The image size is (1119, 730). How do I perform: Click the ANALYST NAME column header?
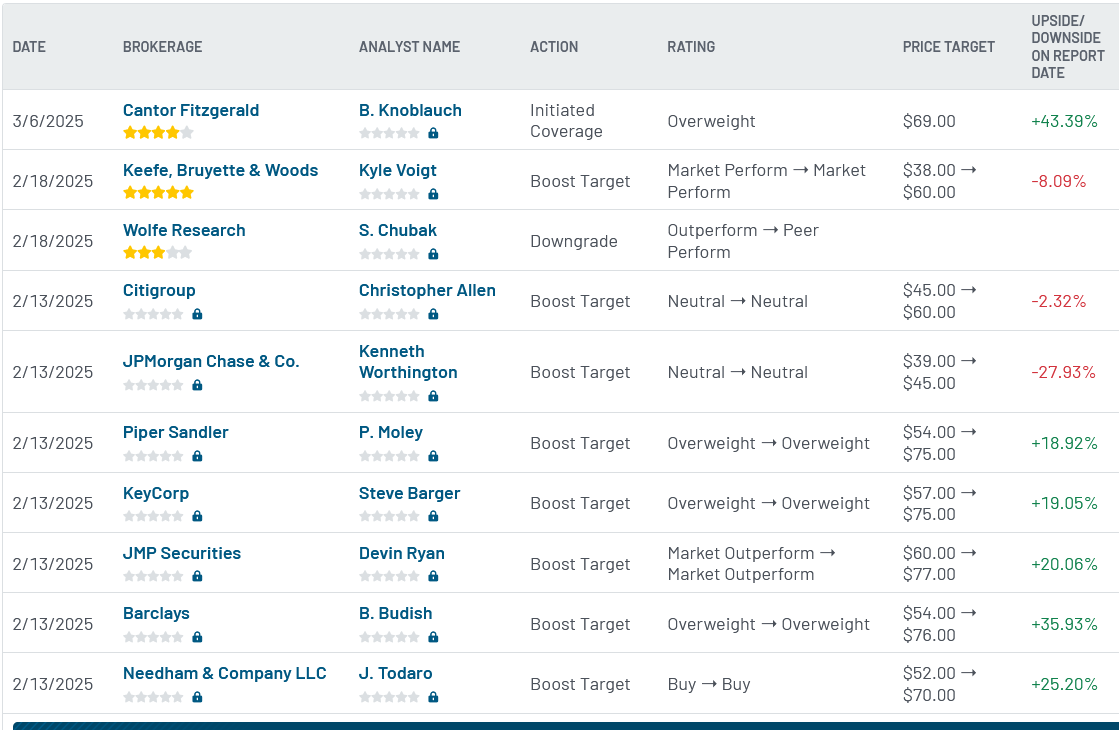(410, 47)
